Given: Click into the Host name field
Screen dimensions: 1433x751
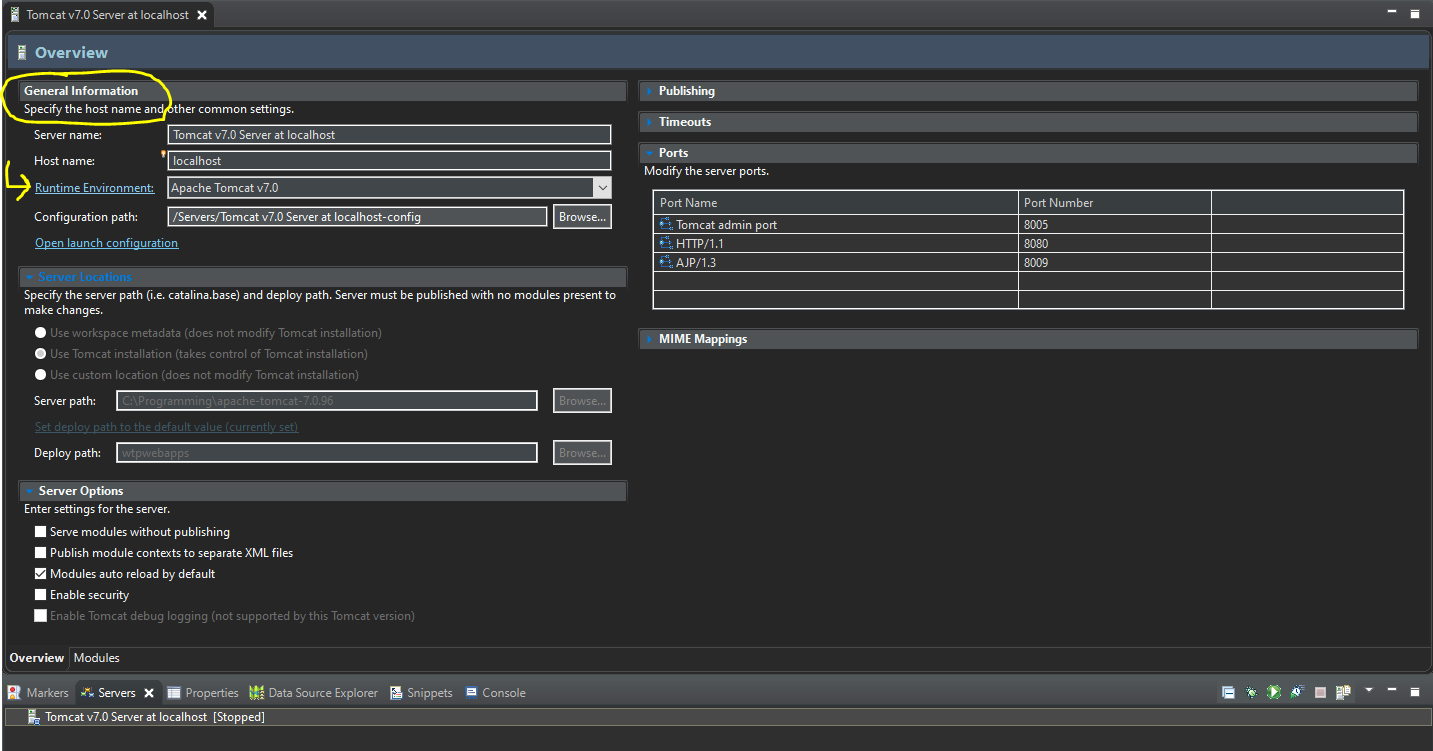Looking at the screenshot, I should (x=389, y=160).
